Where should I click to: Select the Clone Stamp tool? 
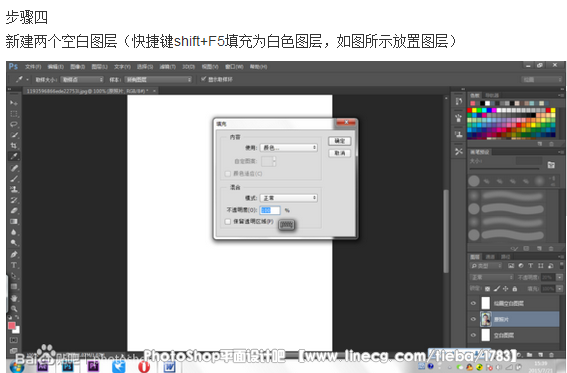tap(14, 189)
